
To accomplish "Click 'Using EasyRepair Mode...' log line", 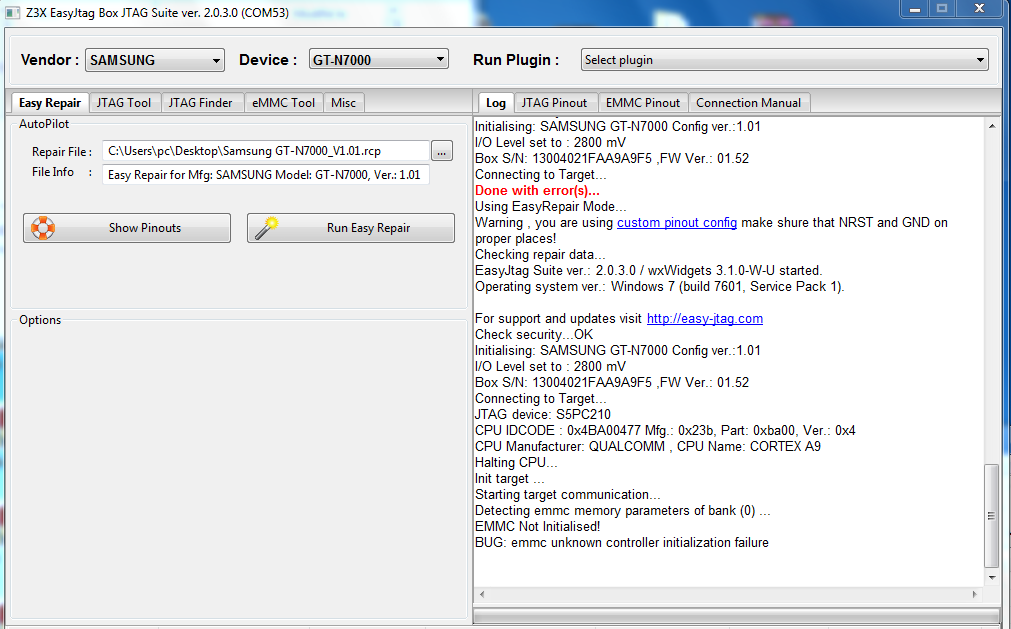I will pyautogui.click(x=551, y=207).
